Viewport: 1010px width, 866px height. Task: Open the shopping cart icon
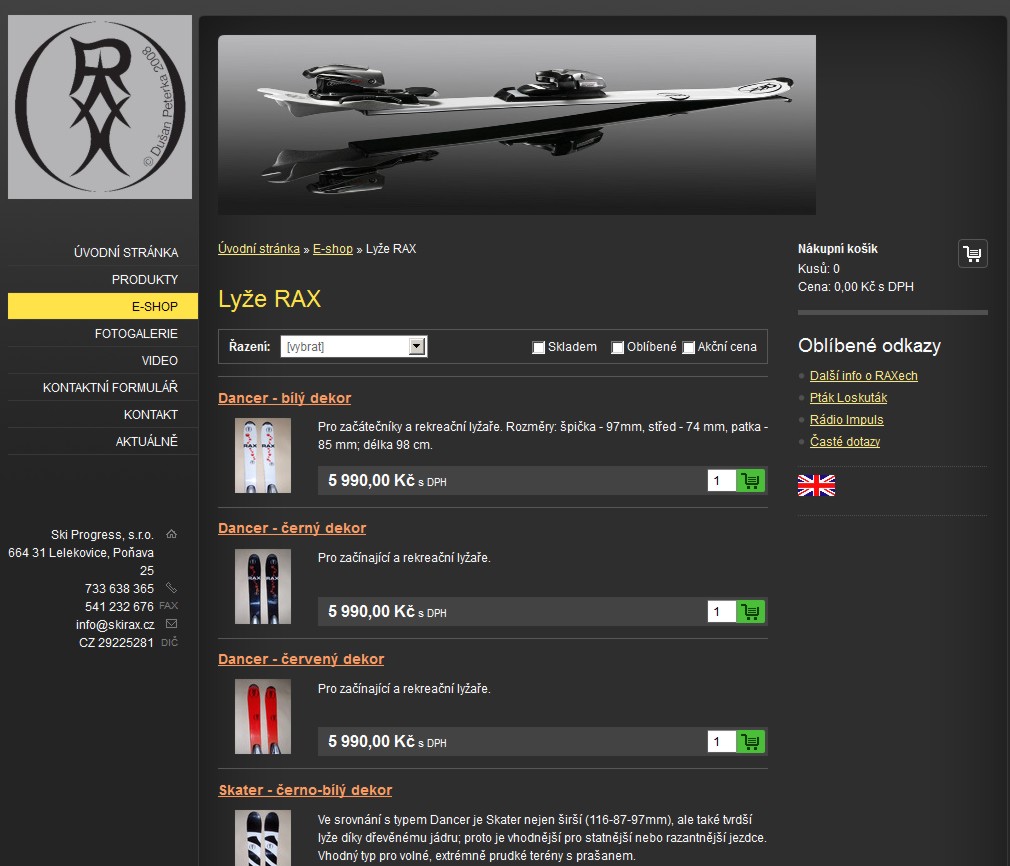(972, 253)
